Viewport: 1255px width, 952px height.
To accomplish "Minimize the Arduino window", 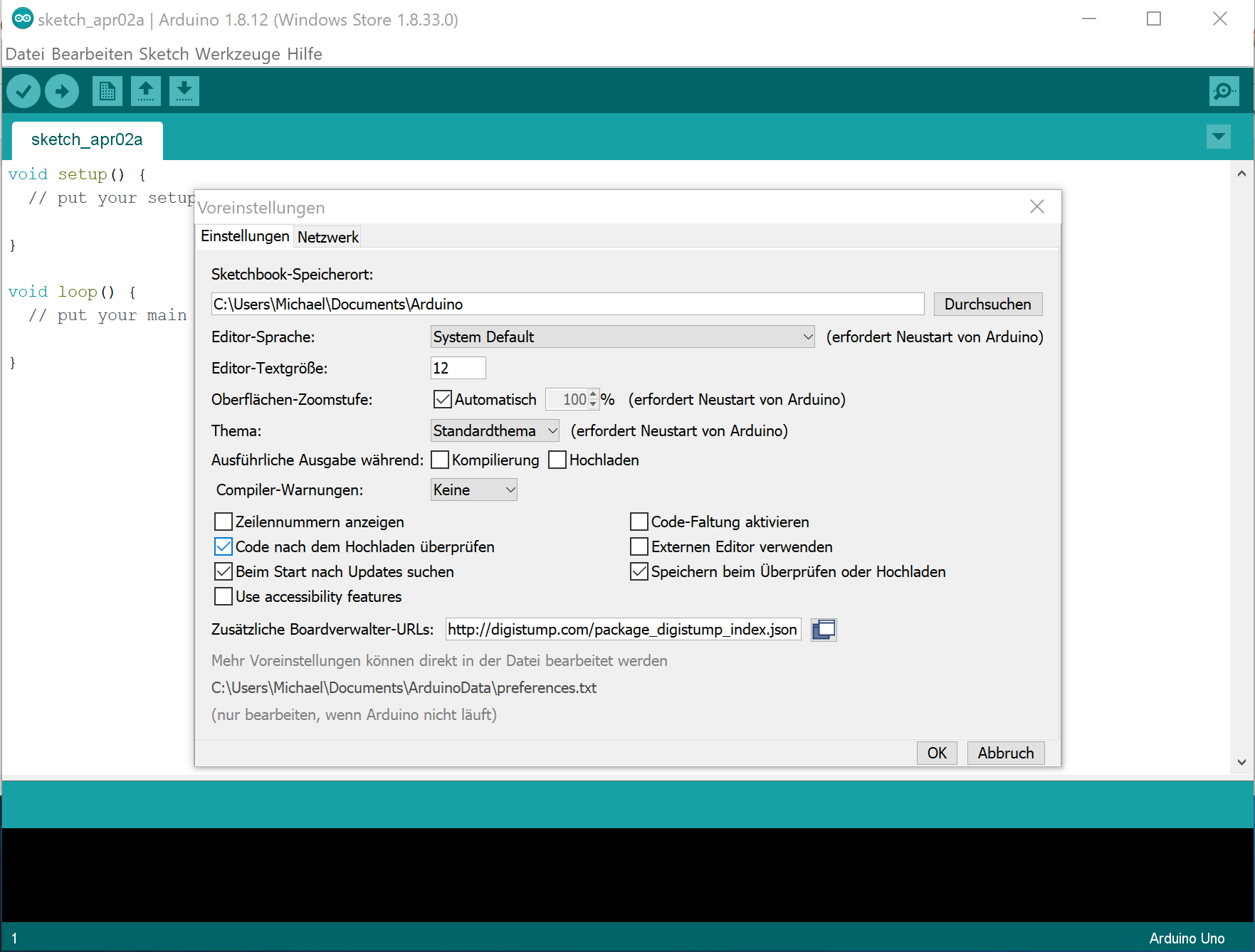I will coord(1088,18).
